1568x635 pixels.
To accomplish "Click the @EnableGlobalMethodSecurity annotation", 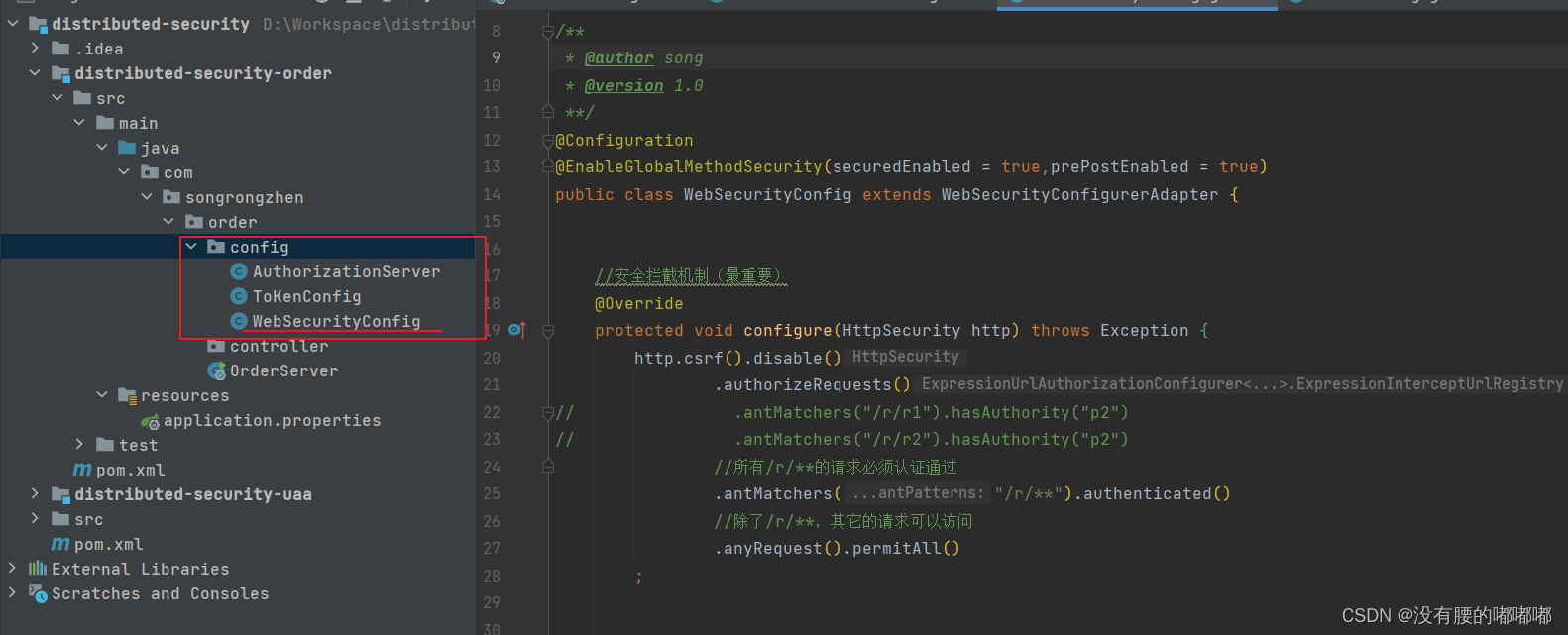I will 689,167.
